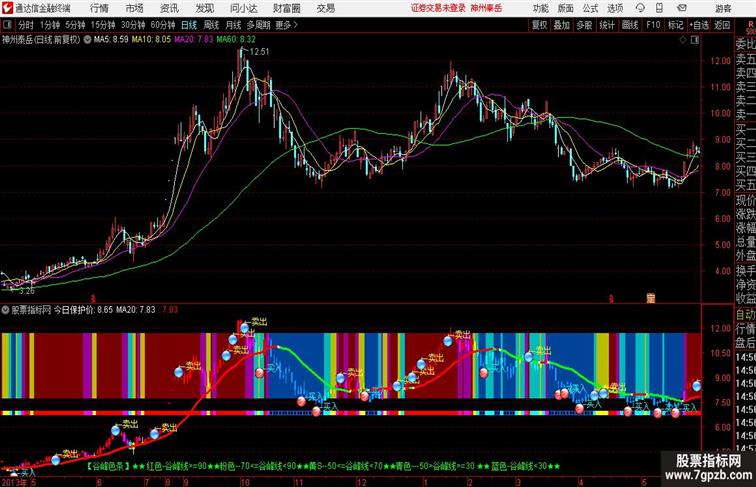
Task: Click the 叠加 overlay button
Action: [x=562, y=25]
